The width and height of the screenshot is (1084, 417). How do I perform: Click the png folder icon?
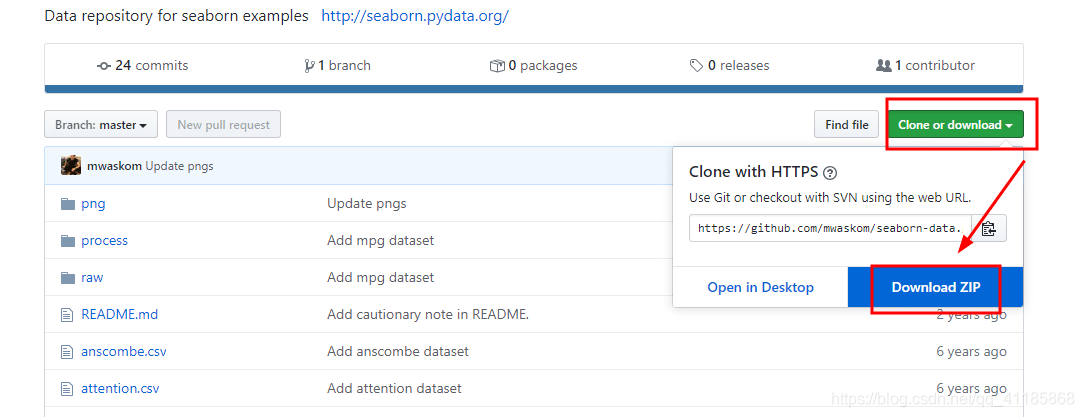click(x=67, y=203)
